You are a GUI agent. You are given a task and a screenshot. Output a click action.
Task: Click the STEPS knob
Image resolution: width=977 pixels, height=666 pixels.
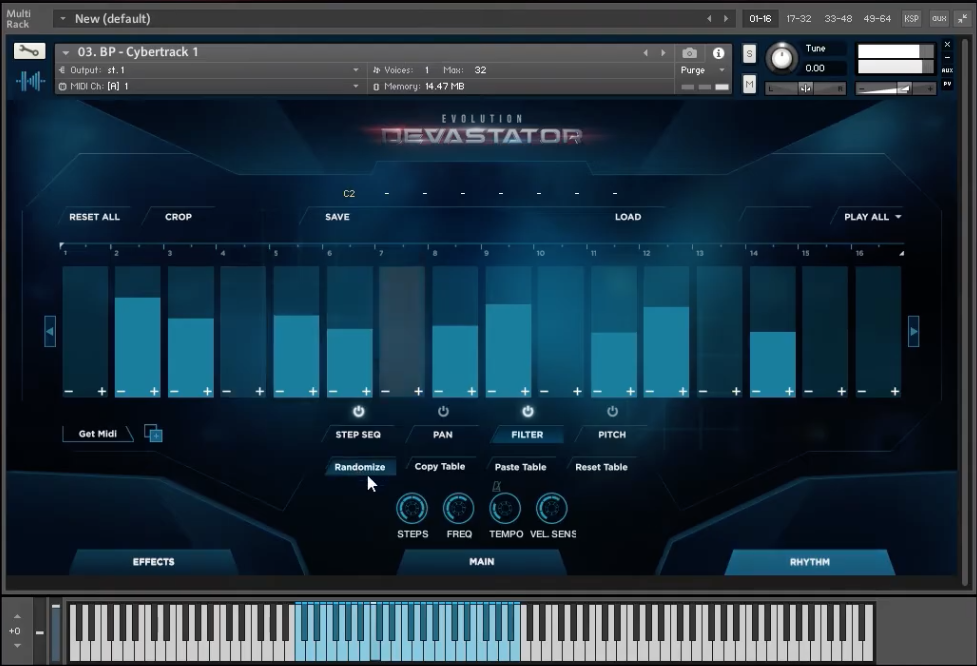click(x=412, y=508)
